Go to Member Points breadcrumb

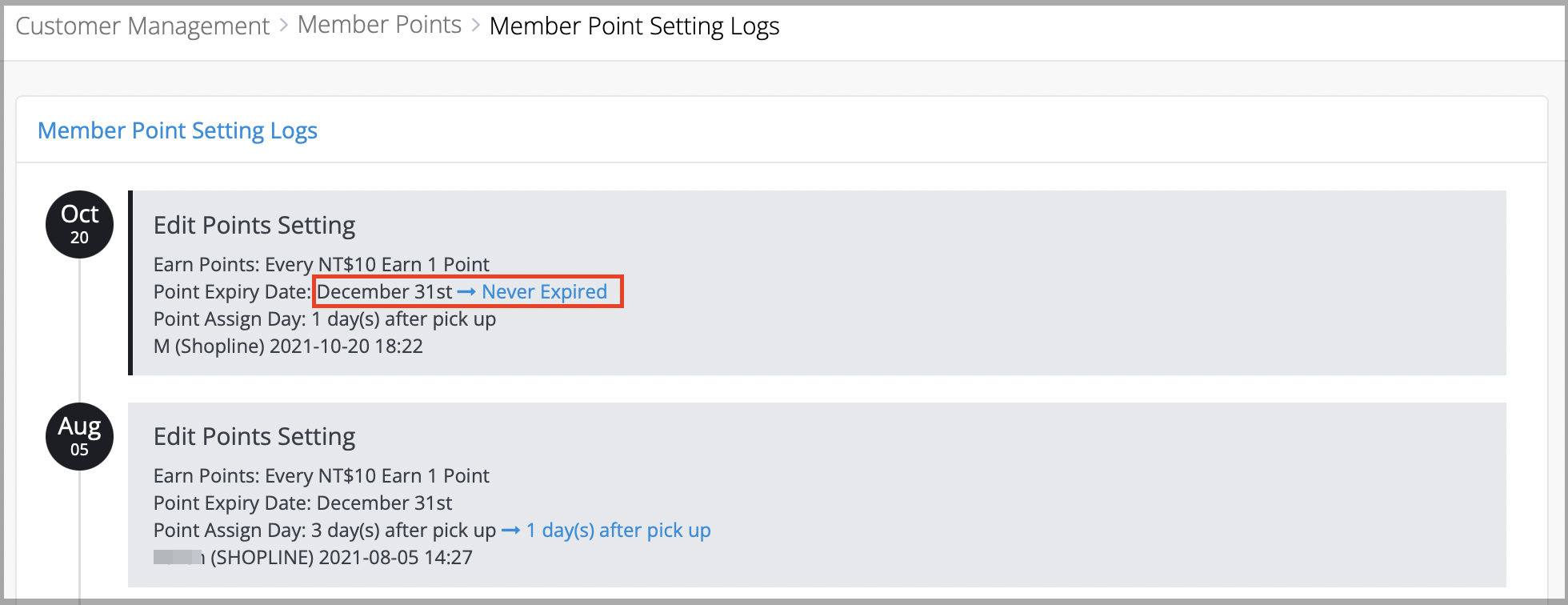pos(379,25)
